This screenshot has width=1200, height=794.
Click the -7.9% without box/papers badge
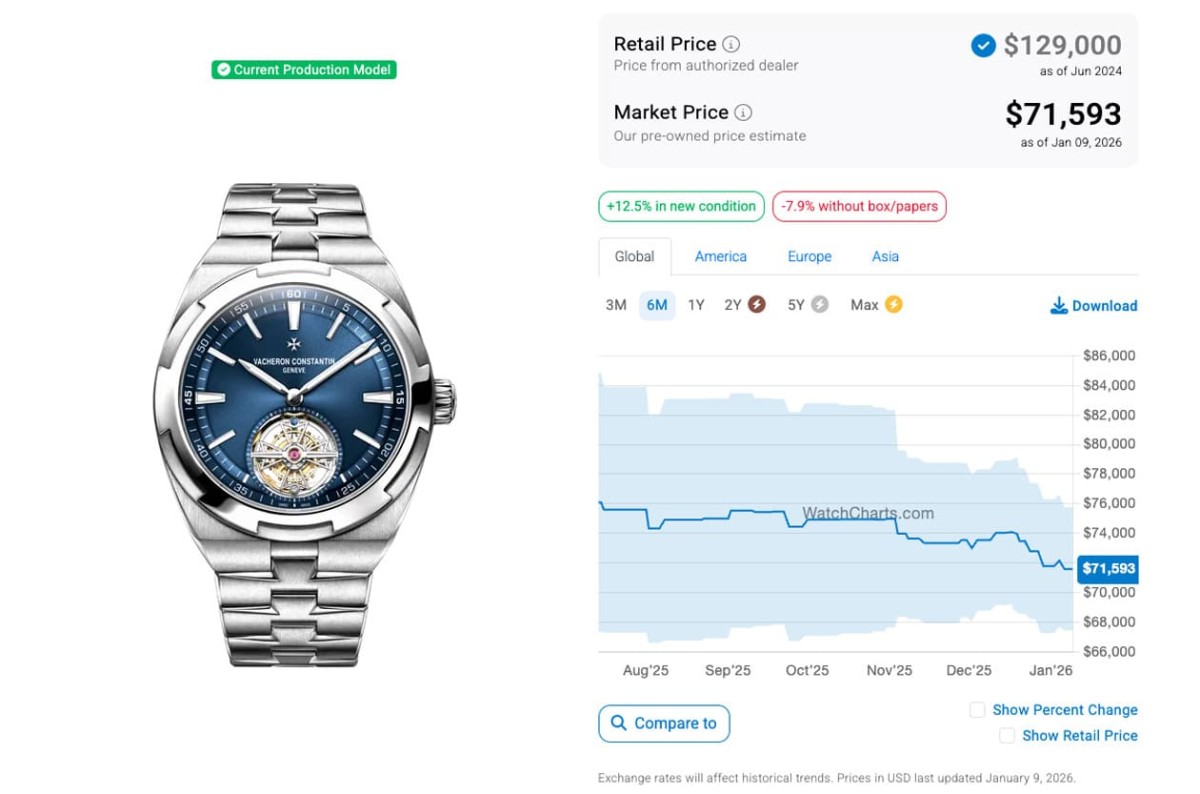[x=859, y=207]
